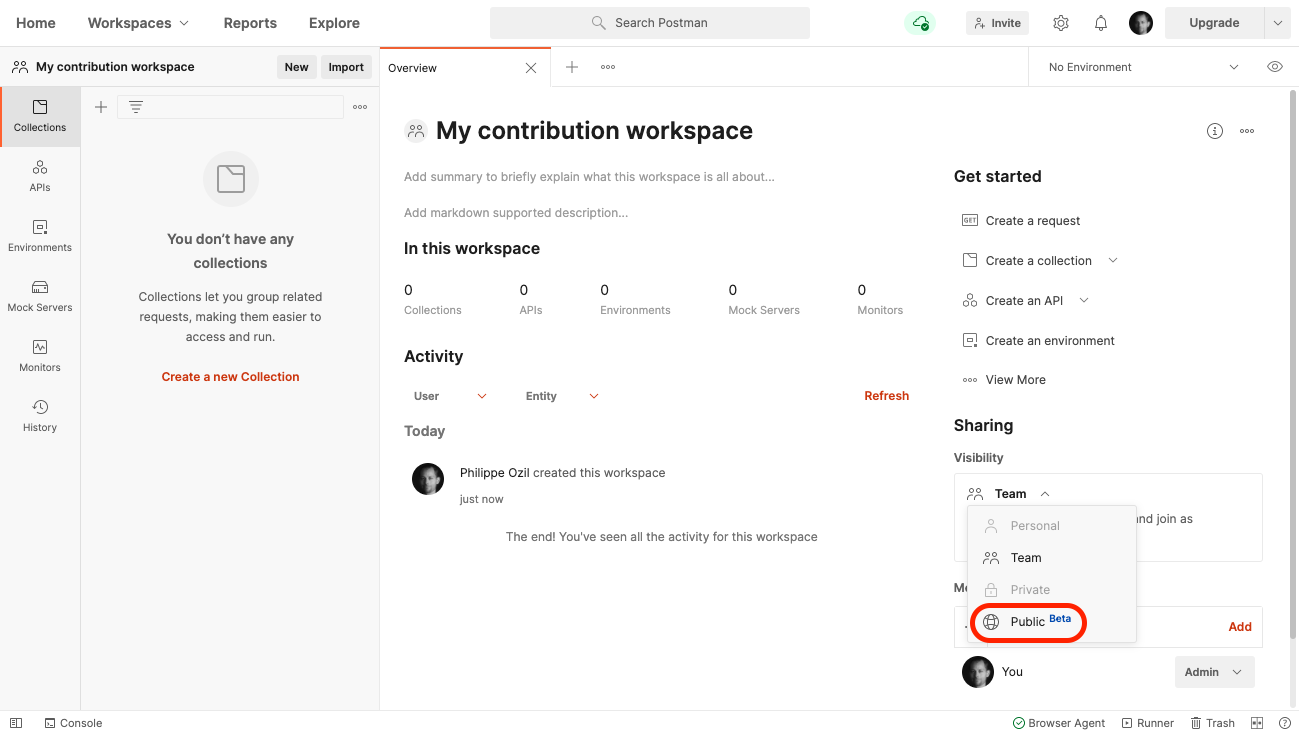Click the help icon in the status bar
Viewport: 1299px width, 735px height.
[1285, 723]
